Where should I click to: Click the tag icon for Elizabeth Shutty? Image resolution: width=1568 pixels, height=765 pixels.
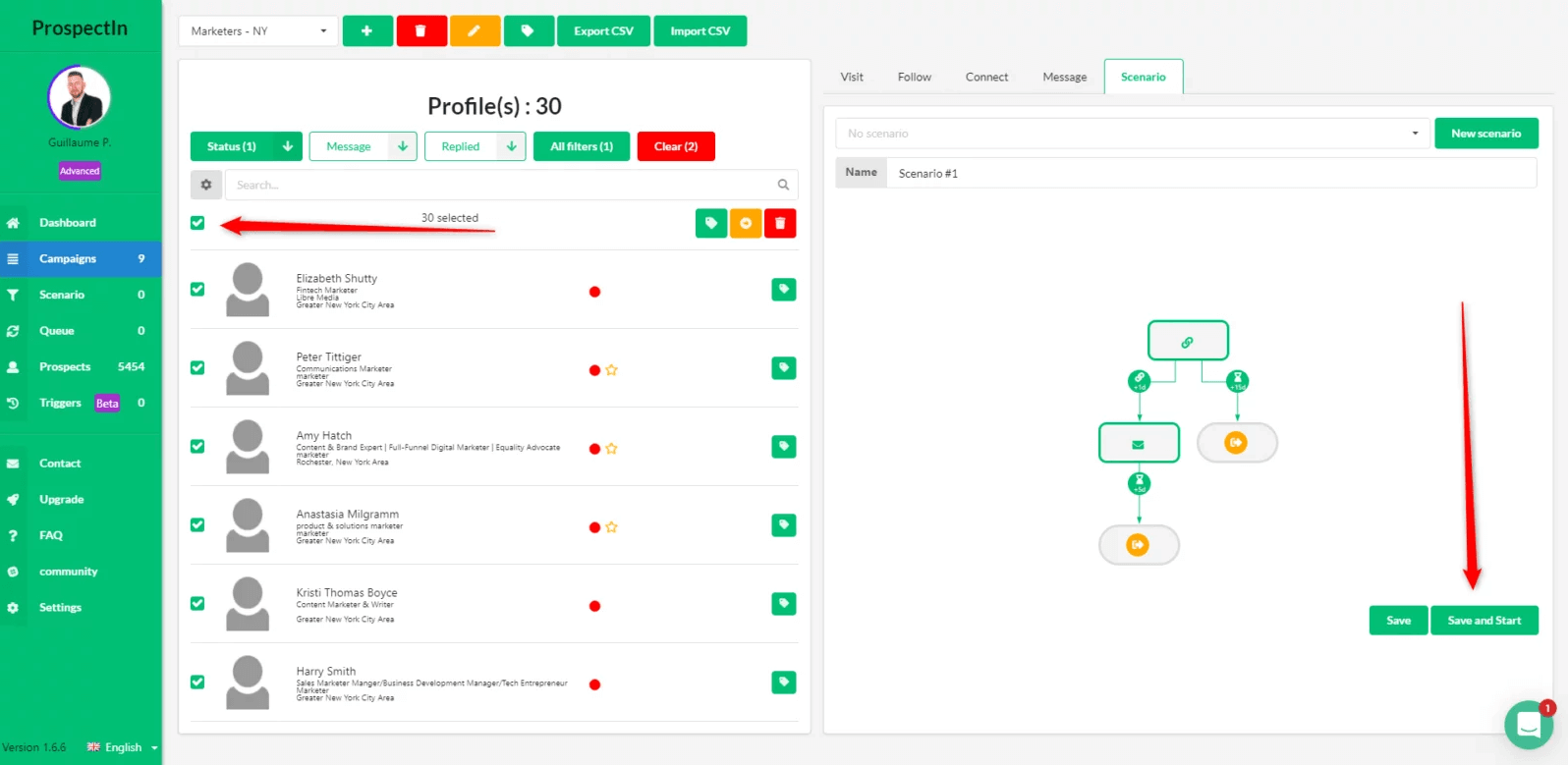point(783,290)
